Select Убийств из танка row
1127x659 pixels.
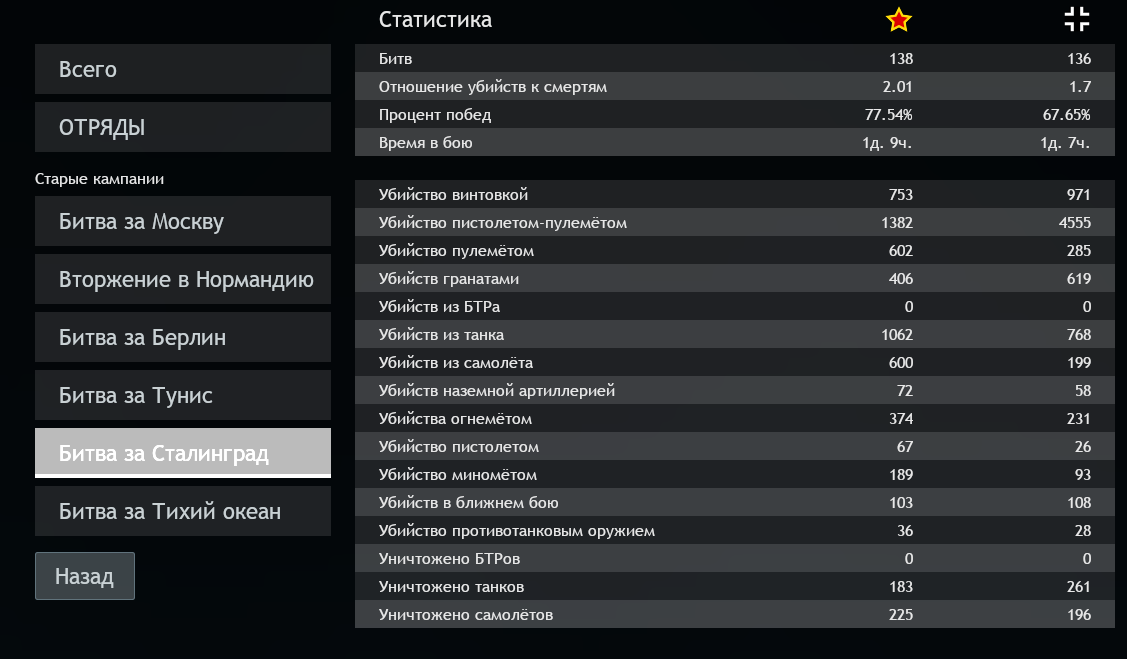(x=734, y=335)
